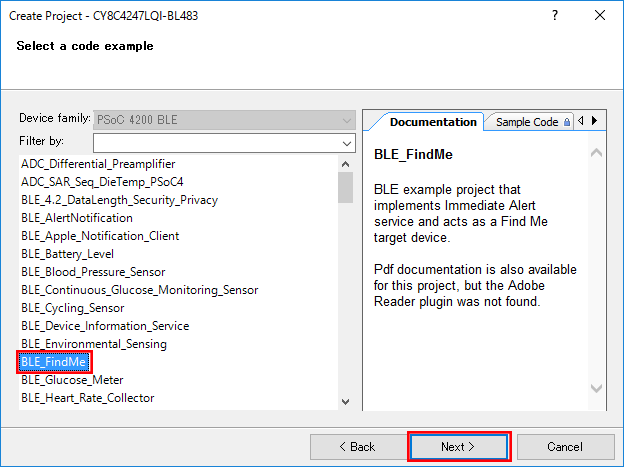The height and width of the screenshot is (467, 624).
Task: Click the help question mark icon
Action: [x=555, y=16]
